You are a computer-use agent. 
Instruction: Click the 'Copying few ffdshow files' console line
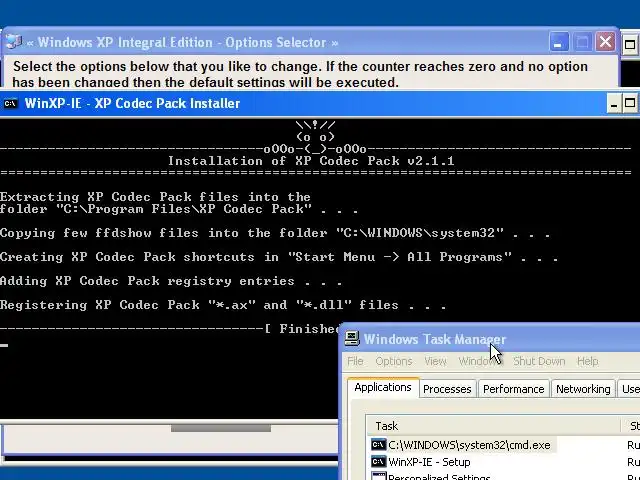point(275,233)
